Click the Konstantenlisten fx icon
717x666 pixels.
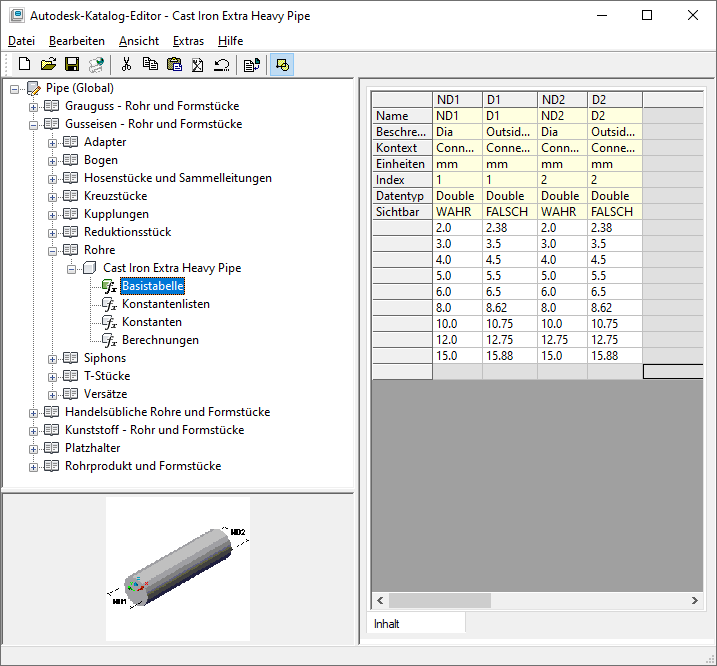[110, 304]
